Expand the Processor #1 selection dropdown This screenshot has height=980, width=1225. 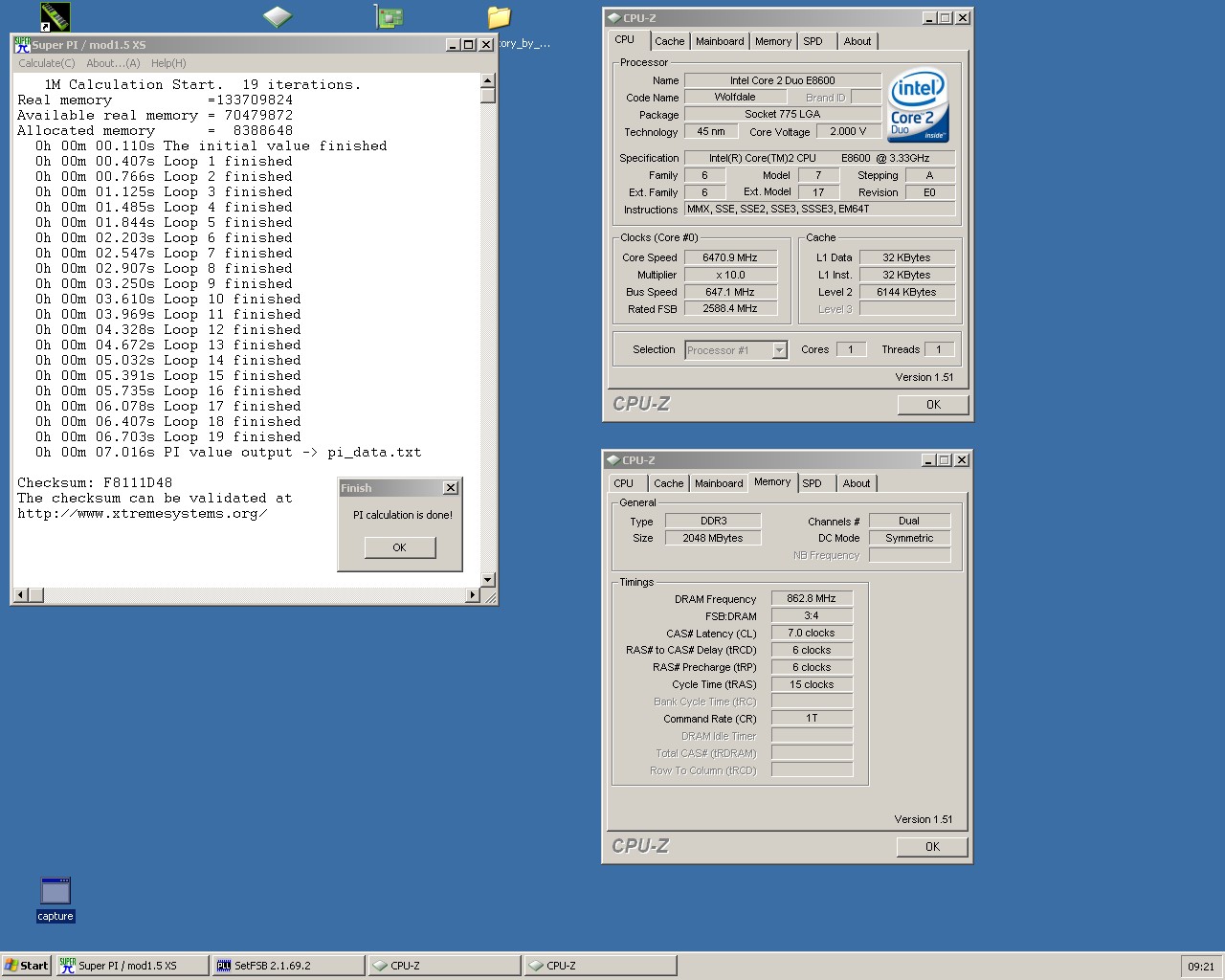click(x=779, y=350)
